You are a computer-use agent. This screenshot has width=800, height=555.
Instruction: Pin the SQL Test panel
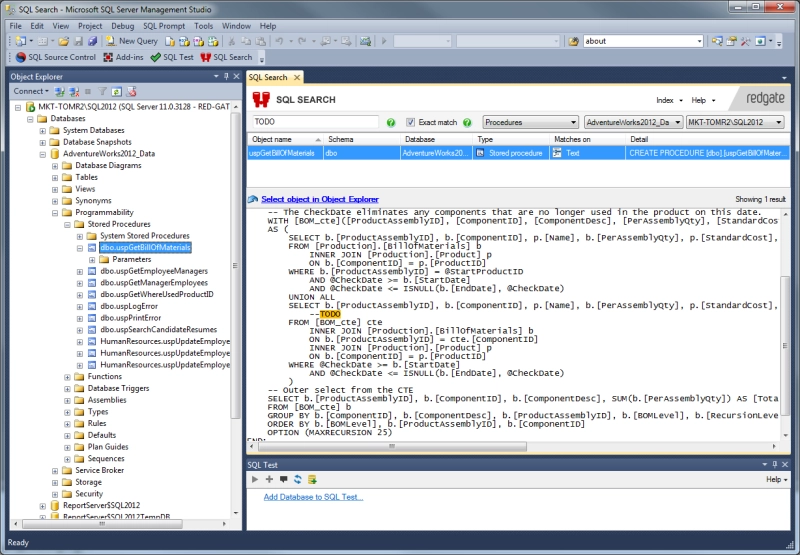tap(774, 464)
